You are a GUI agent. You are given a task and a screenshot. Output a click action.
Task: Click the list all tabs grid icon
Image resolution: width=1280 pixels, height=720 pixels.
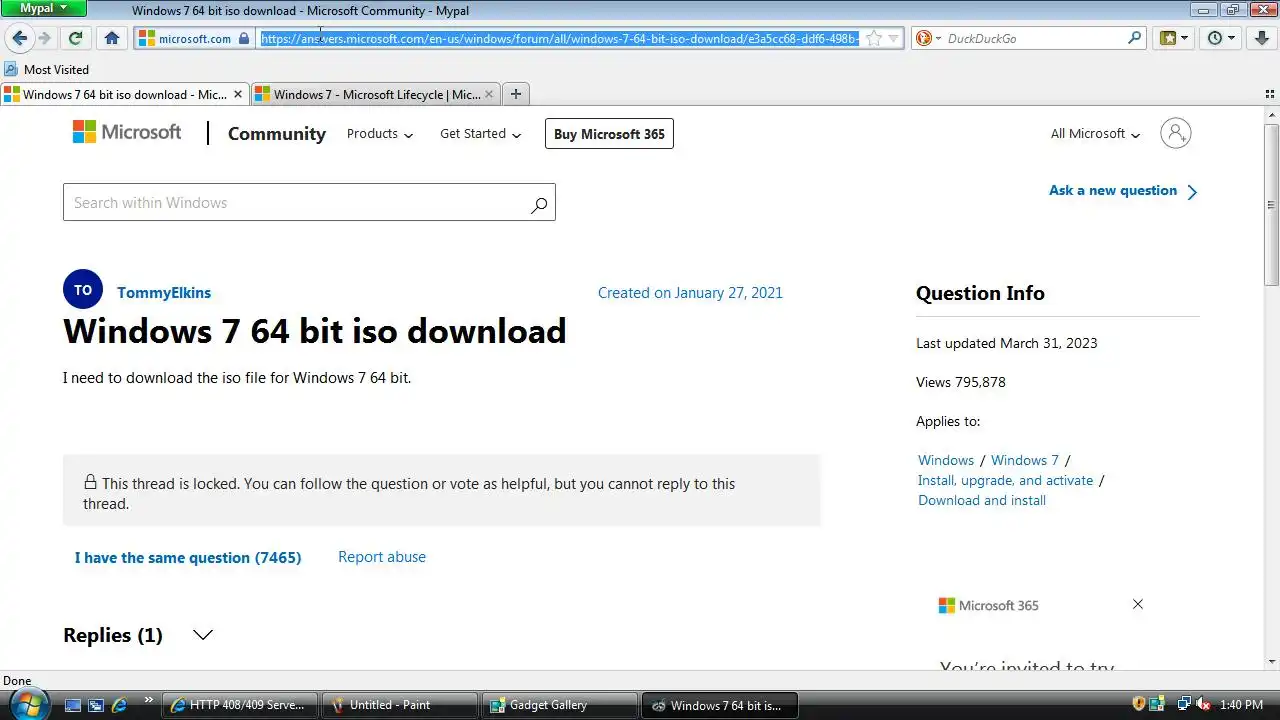(x=1270, y=94)
